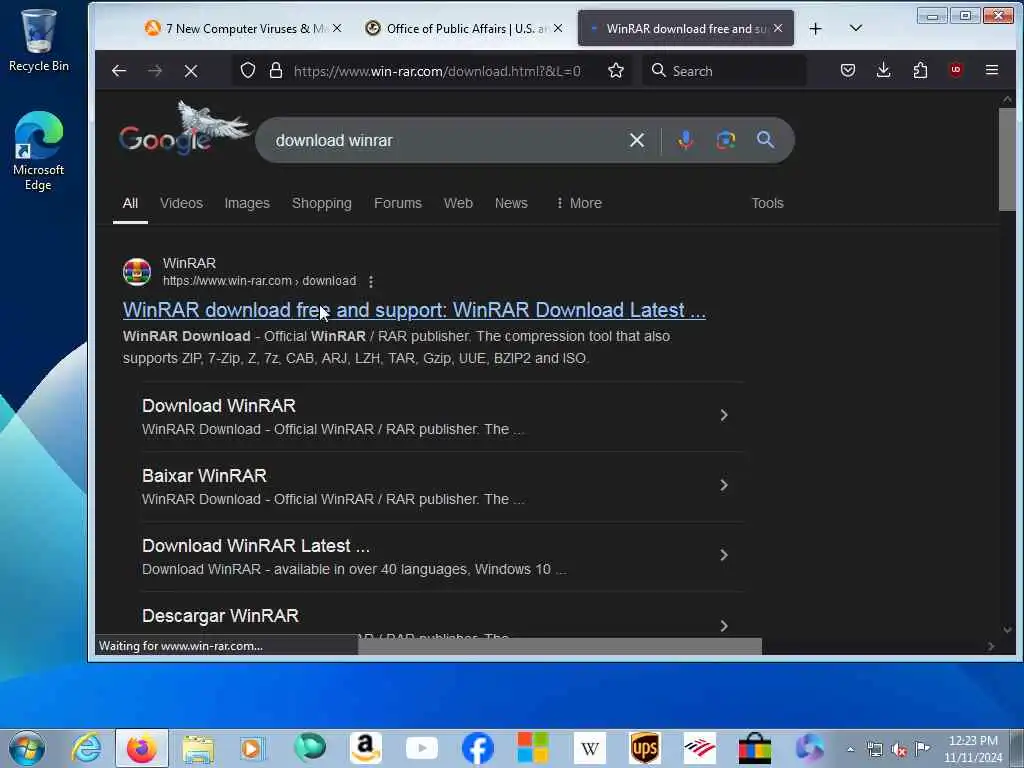
Task: Click the win-rar.com download URL breadcrumb
Action: coord(259,281)
